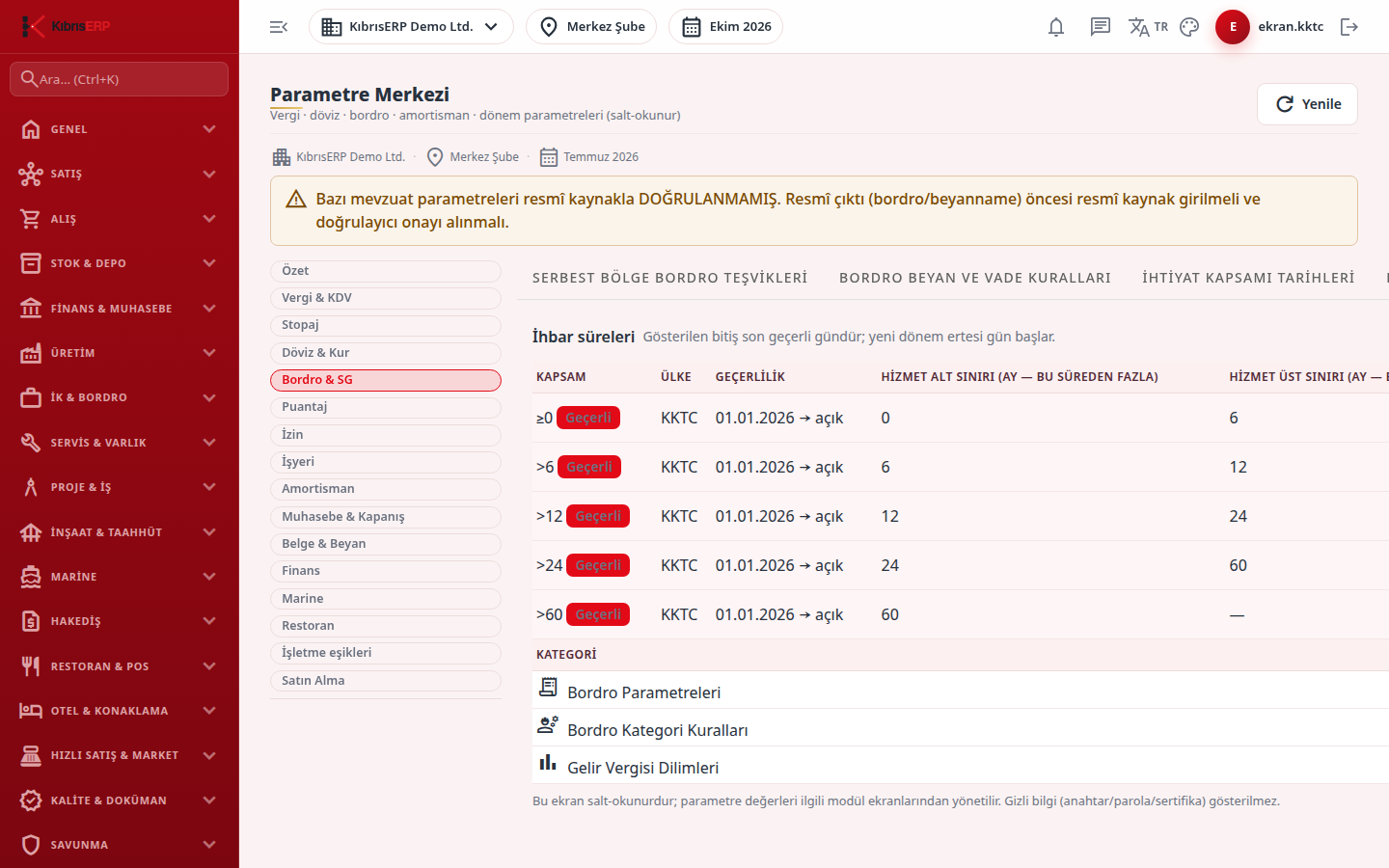Click the Yenile refresh button

tap(1307, 104)
